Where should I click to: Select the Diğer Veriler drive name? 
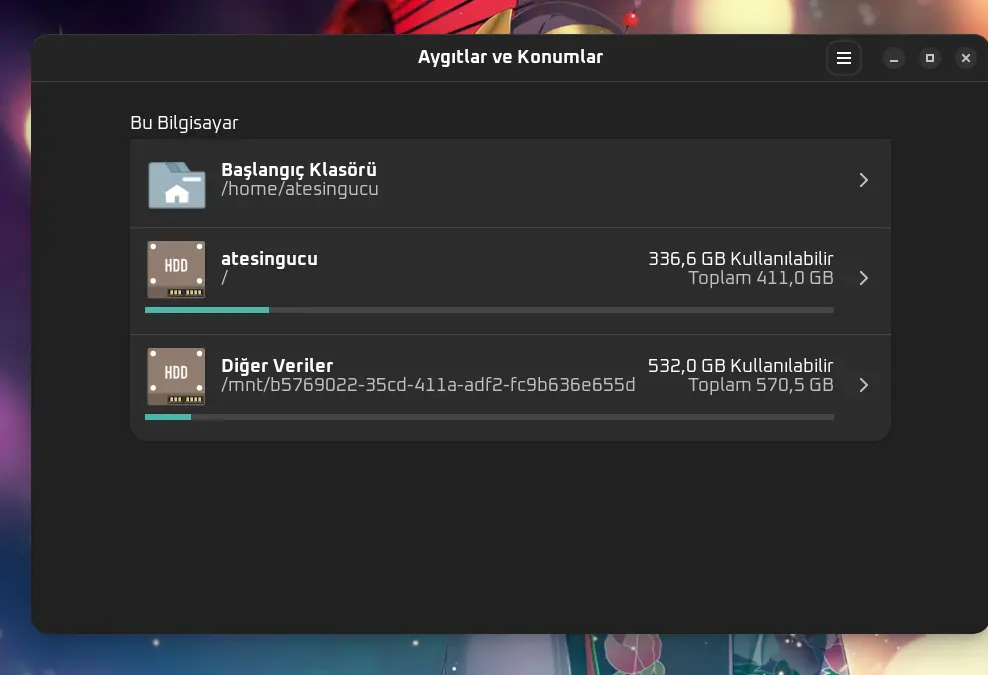click(x=277, y=366)
